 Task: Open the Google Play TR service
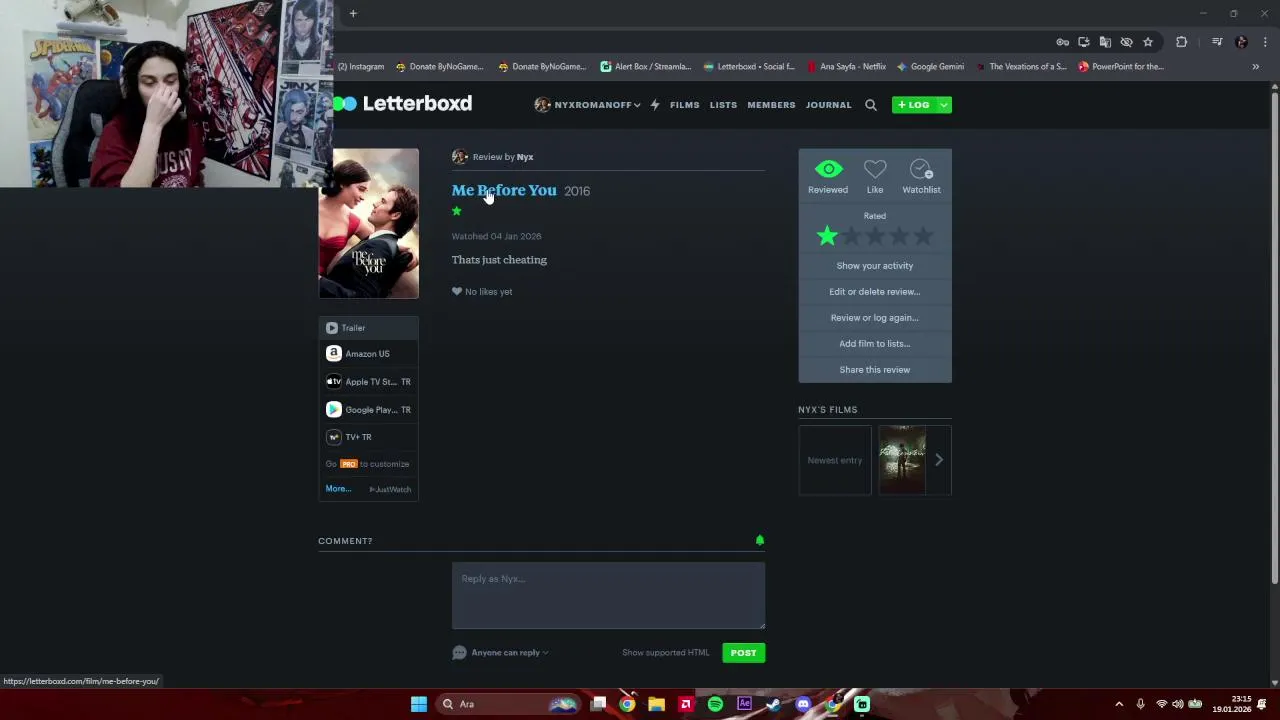369,410
